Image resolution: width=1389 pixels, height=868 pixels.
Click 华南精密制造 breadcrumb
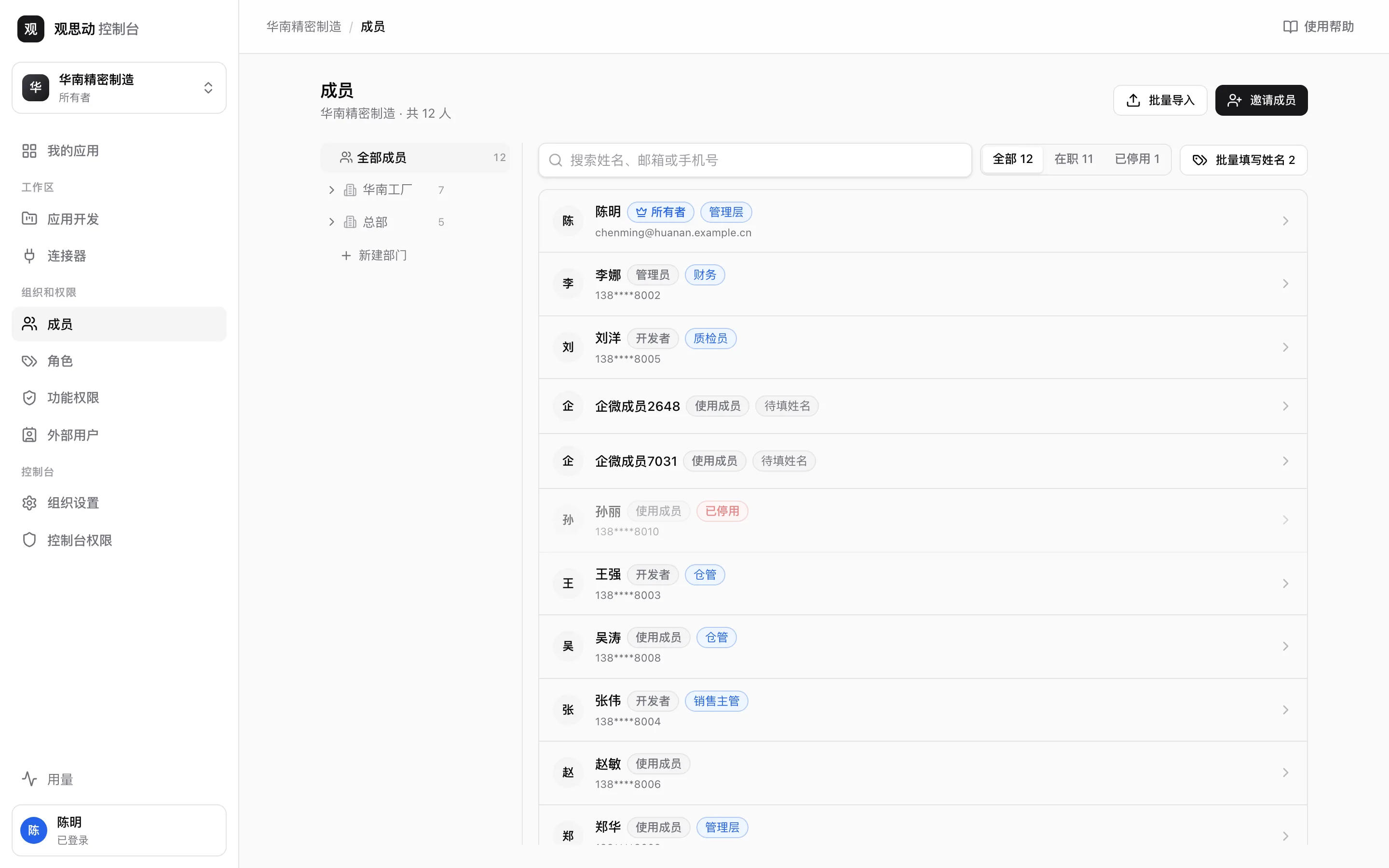(304, 27)
